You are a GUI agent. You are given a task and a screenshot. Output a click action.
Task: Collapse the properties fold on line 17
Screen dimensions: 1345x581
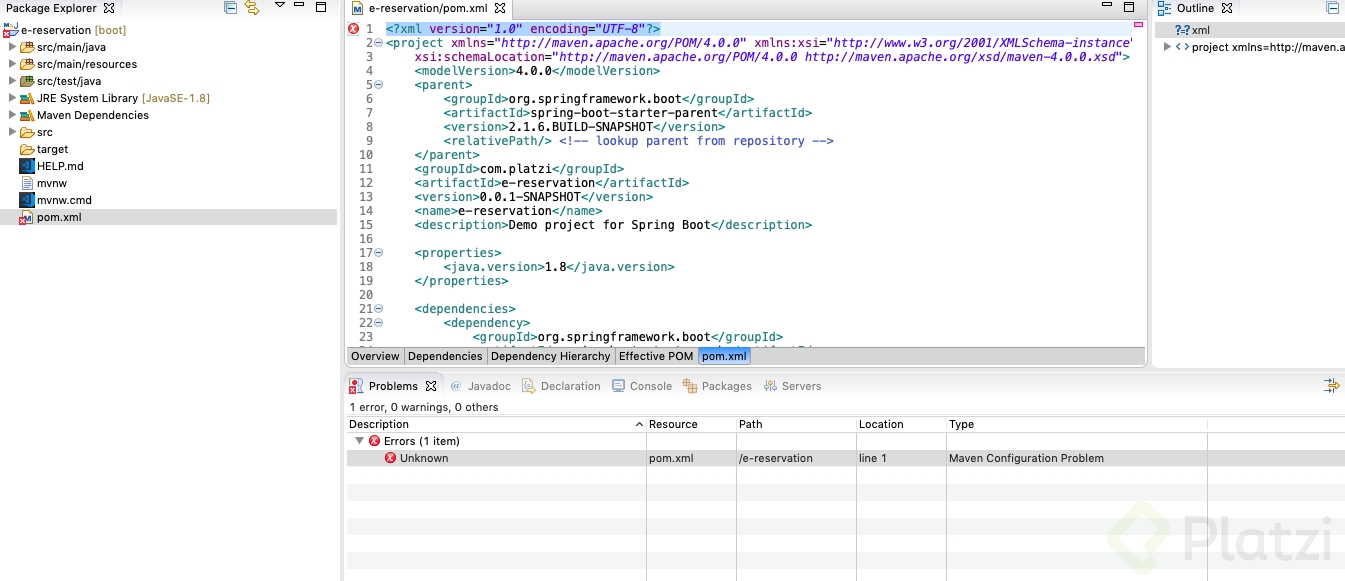coord(379,253)
